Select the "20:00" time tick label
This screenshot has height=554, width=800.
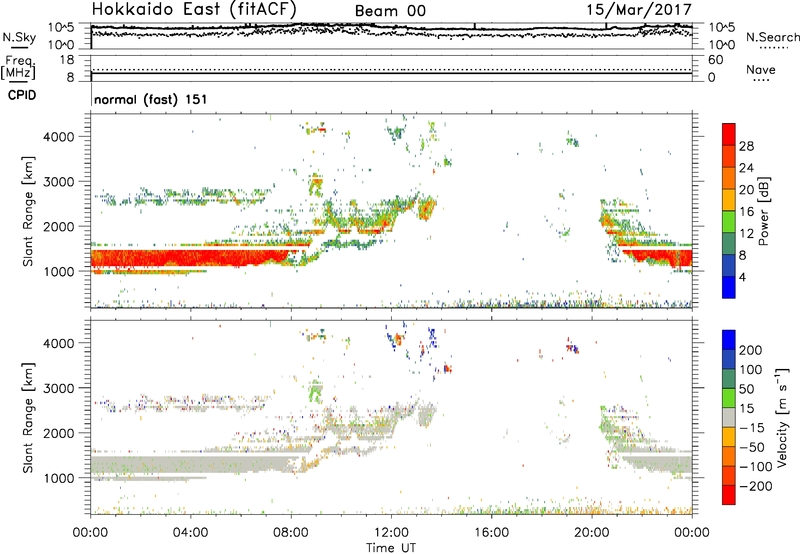tap(591, 533)
